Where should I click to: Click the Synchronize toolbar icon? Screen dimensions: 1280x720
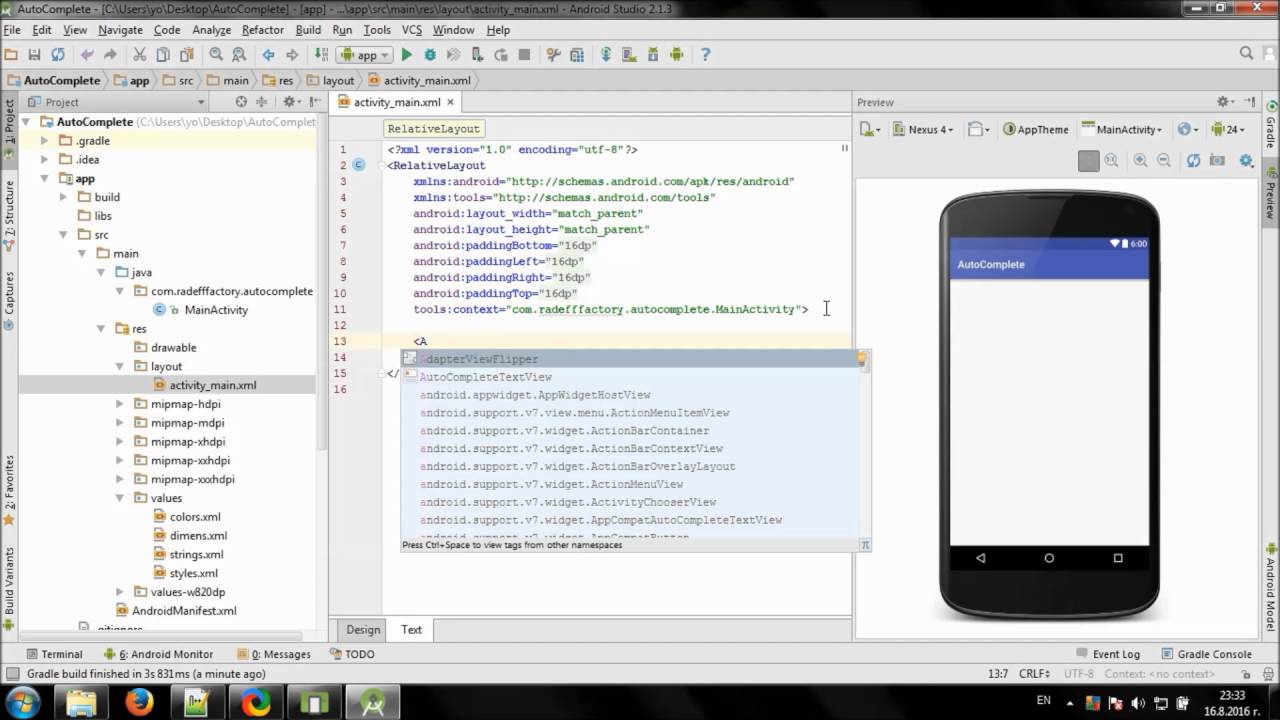pos(57,55)
